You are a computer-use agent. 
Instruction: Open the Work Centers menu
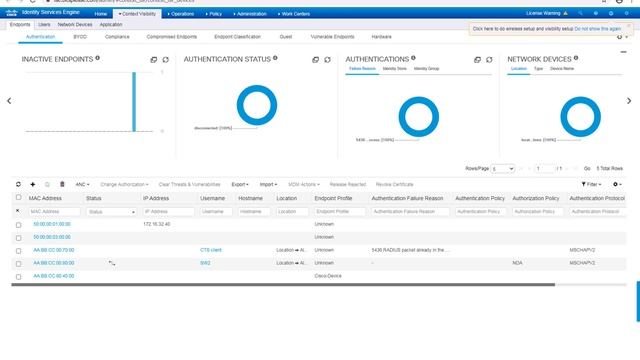(294, 14)
